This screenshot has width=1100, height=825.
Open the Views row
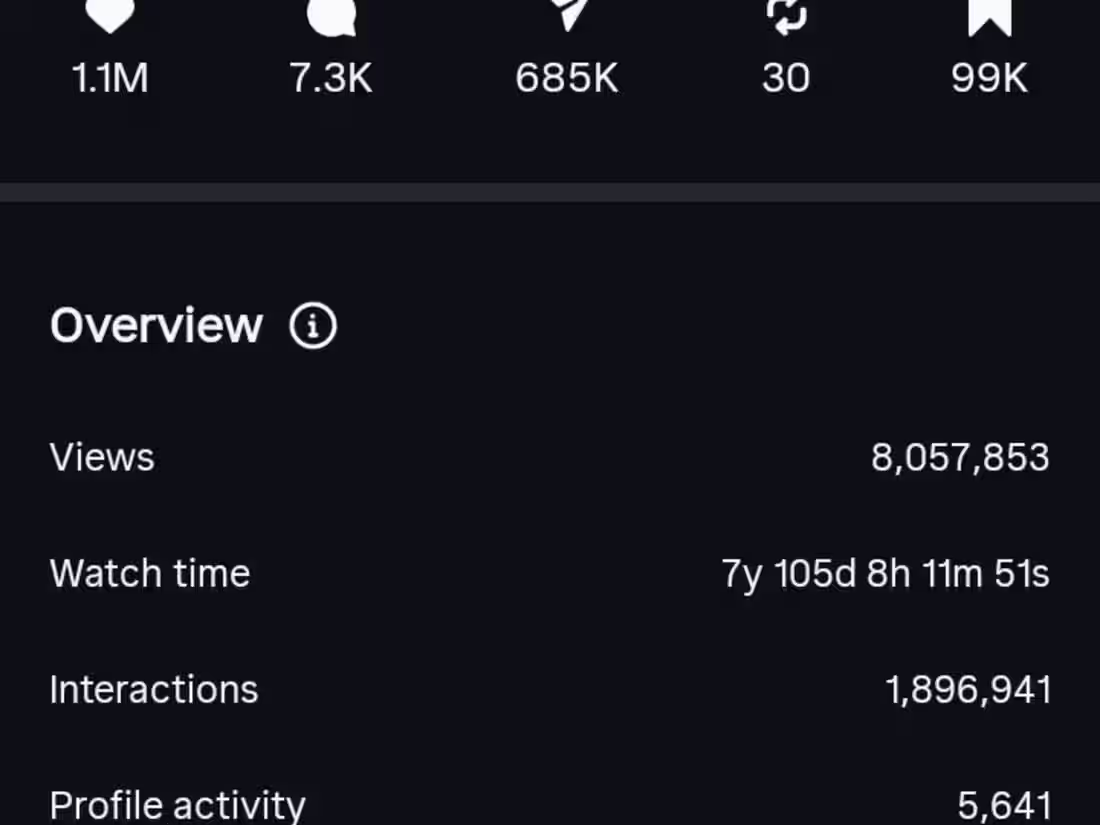click(550, 457)
